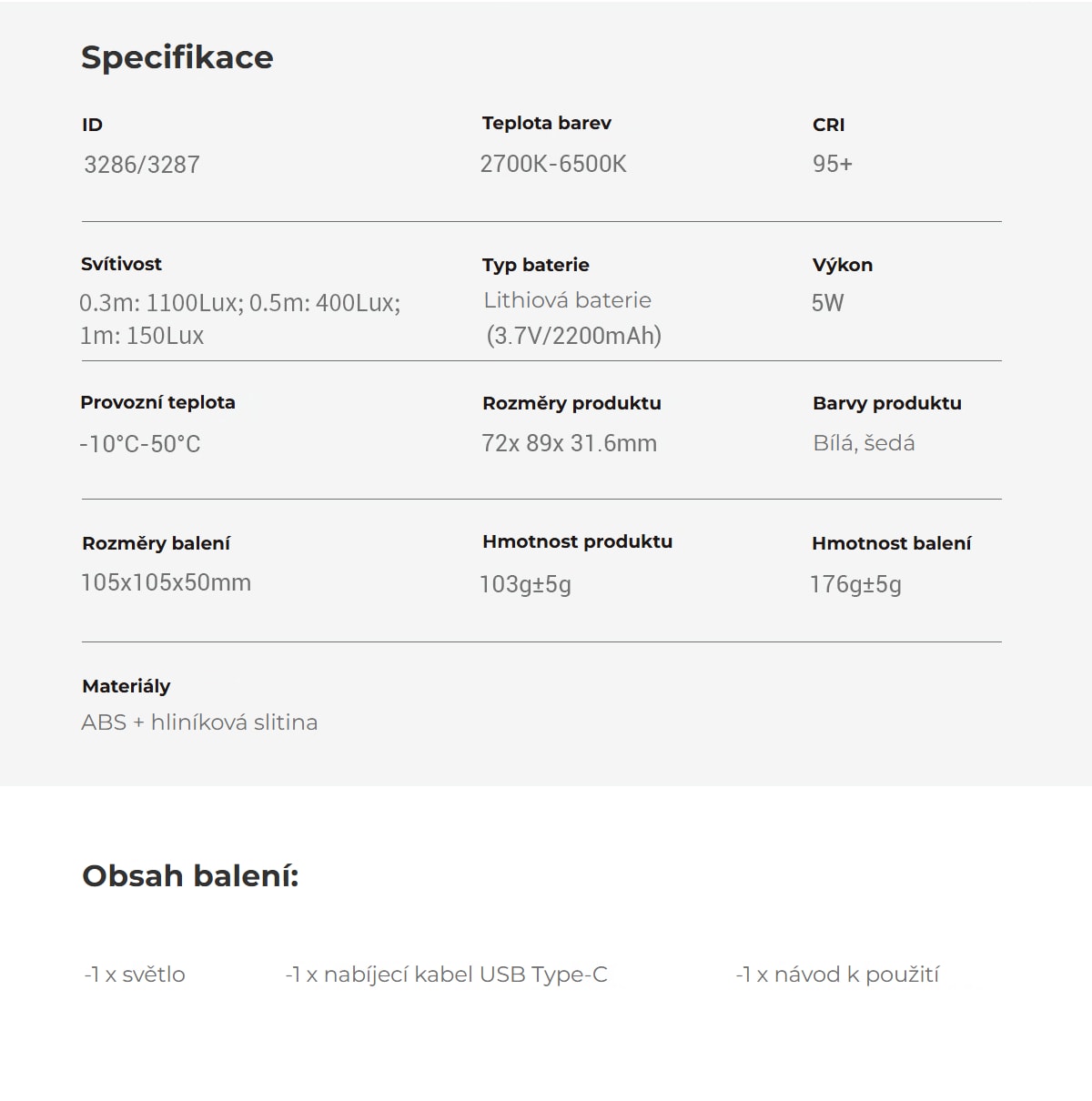Select the ID value 3286/3287

(142, 165)
